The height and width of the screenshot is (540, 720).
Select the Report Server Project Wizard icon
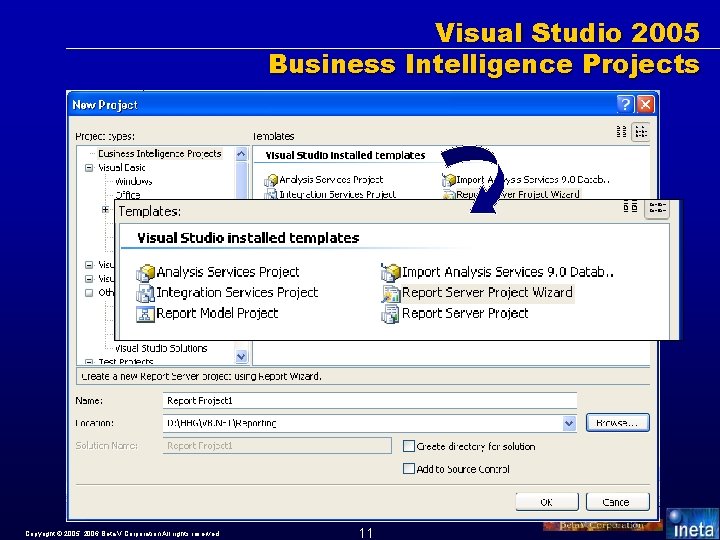coord(391,293)
